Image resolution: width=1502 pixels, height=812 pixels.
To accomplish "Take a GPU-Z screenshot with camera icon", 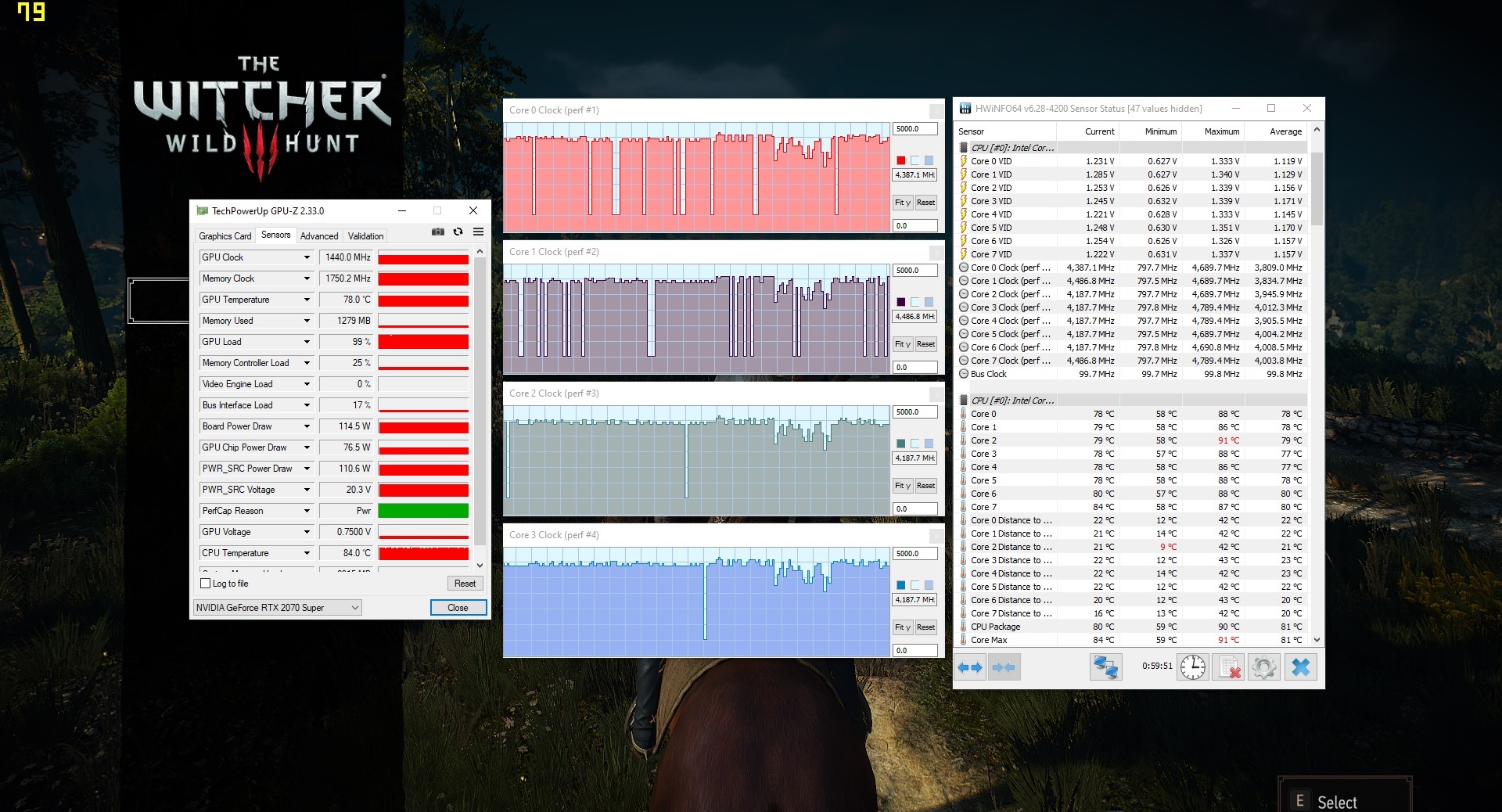I will (438, 232).
